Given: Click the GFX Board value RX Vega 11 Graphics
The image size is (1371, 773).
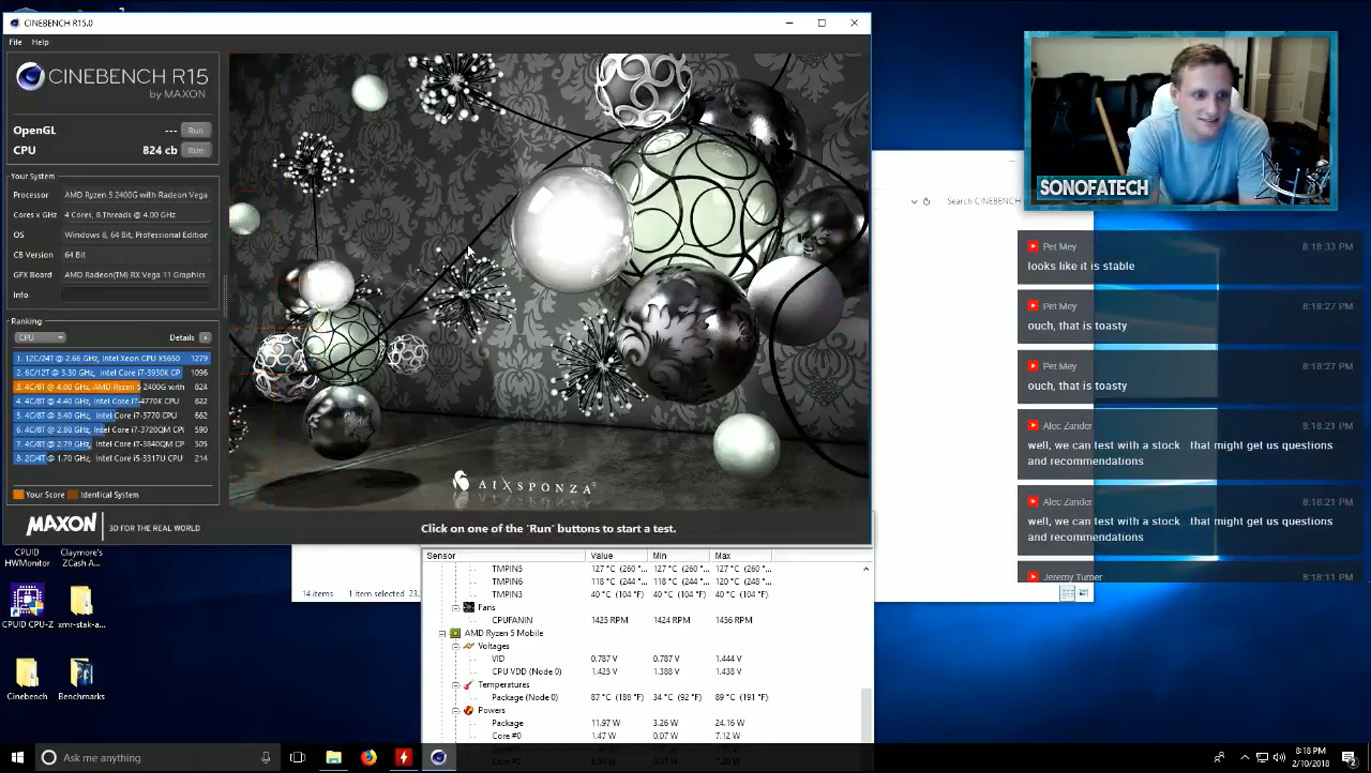Looking at the screenshot, I should pyautogui.click(x=135, y=275).
